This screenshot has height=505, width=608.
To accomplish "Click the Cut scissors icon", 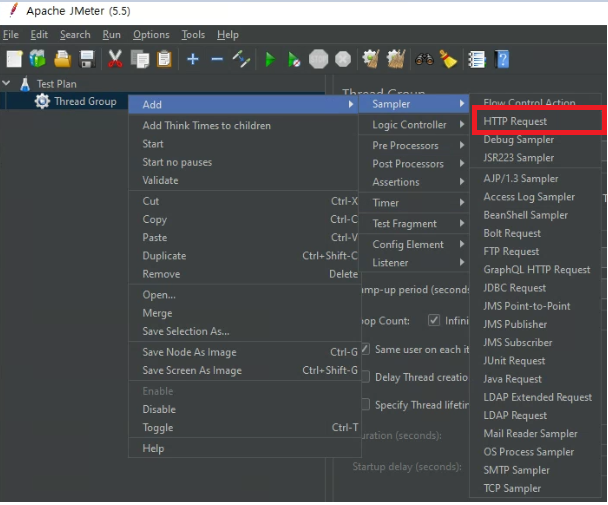I will (x=115, y=59).
